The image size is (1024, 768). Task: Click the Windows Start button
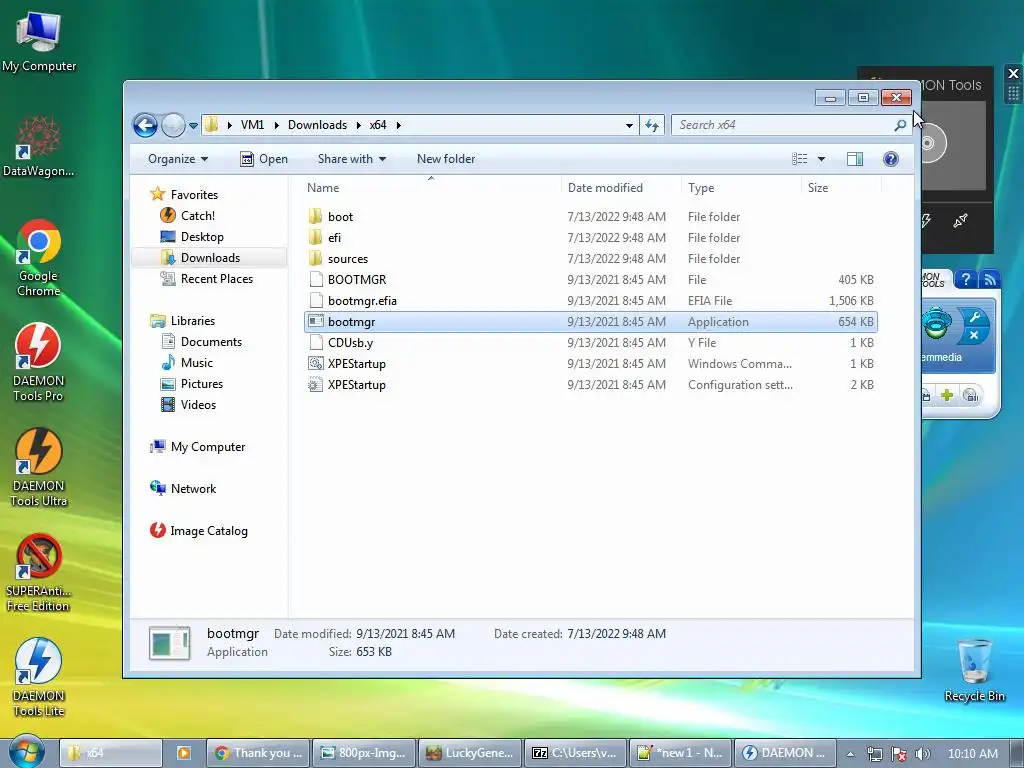pyautogui.click(x=27, y=752)
